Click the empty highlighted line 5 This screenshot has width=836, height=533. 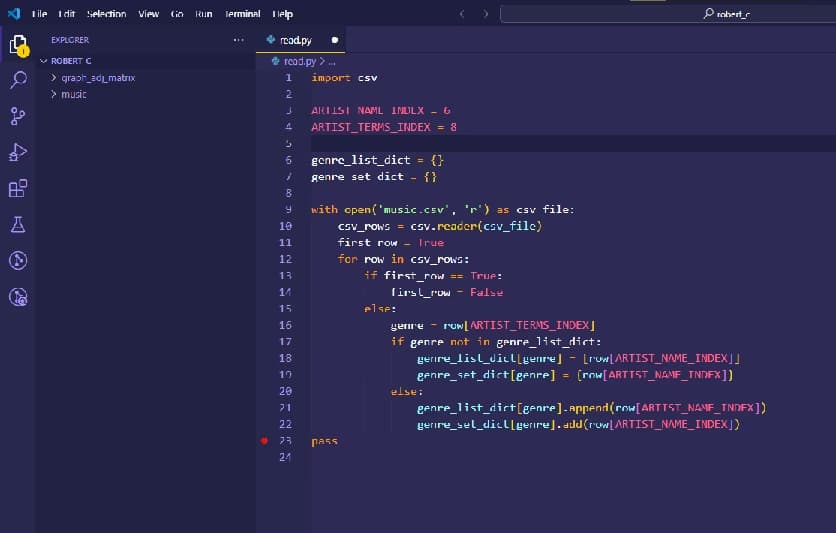pyautogui.click(x=573, y=143)
